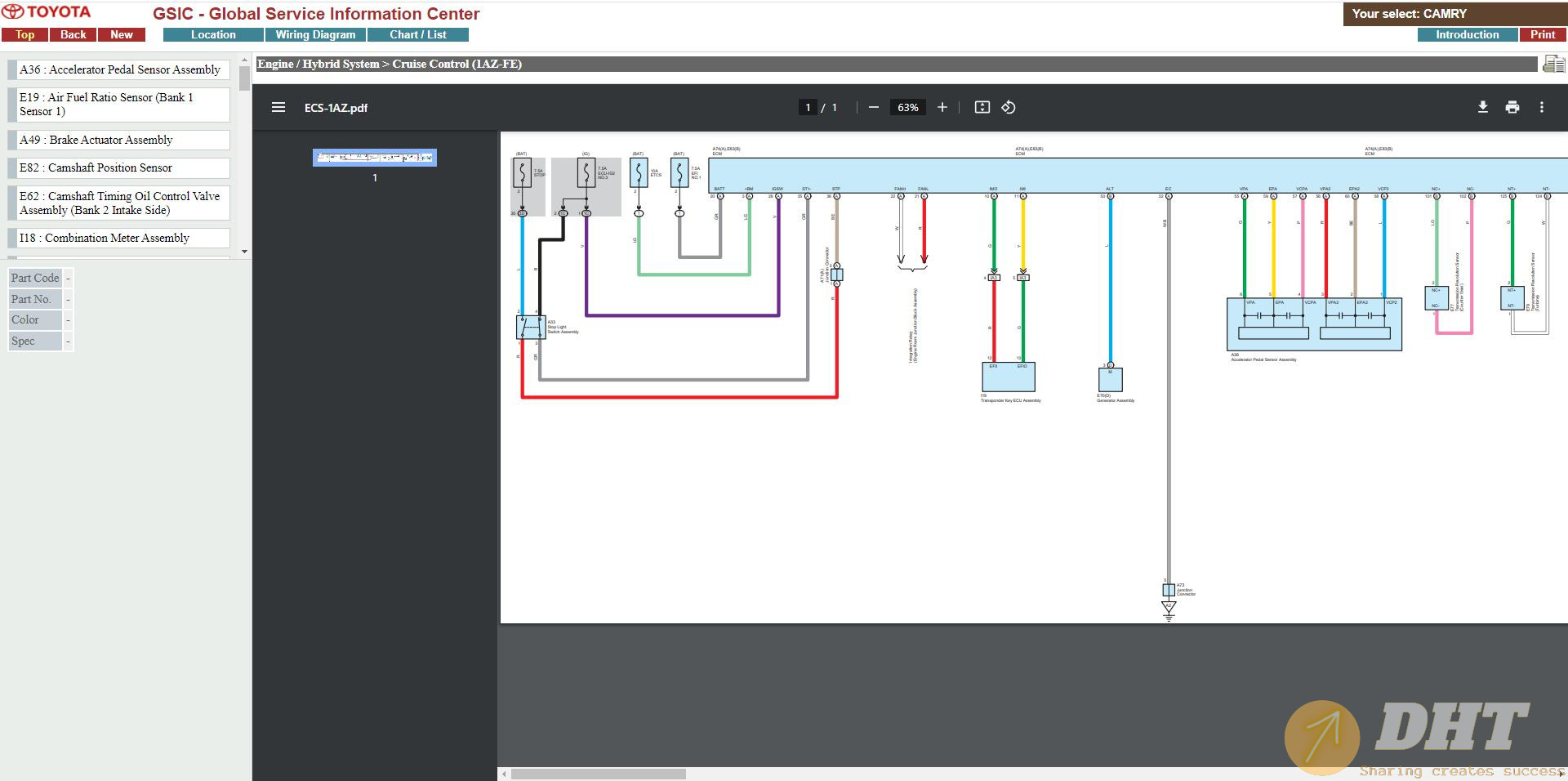Screen dimensions: 1568x781
Task: Select E82 Camshaft Position Sensor
Action: [119, 167]
